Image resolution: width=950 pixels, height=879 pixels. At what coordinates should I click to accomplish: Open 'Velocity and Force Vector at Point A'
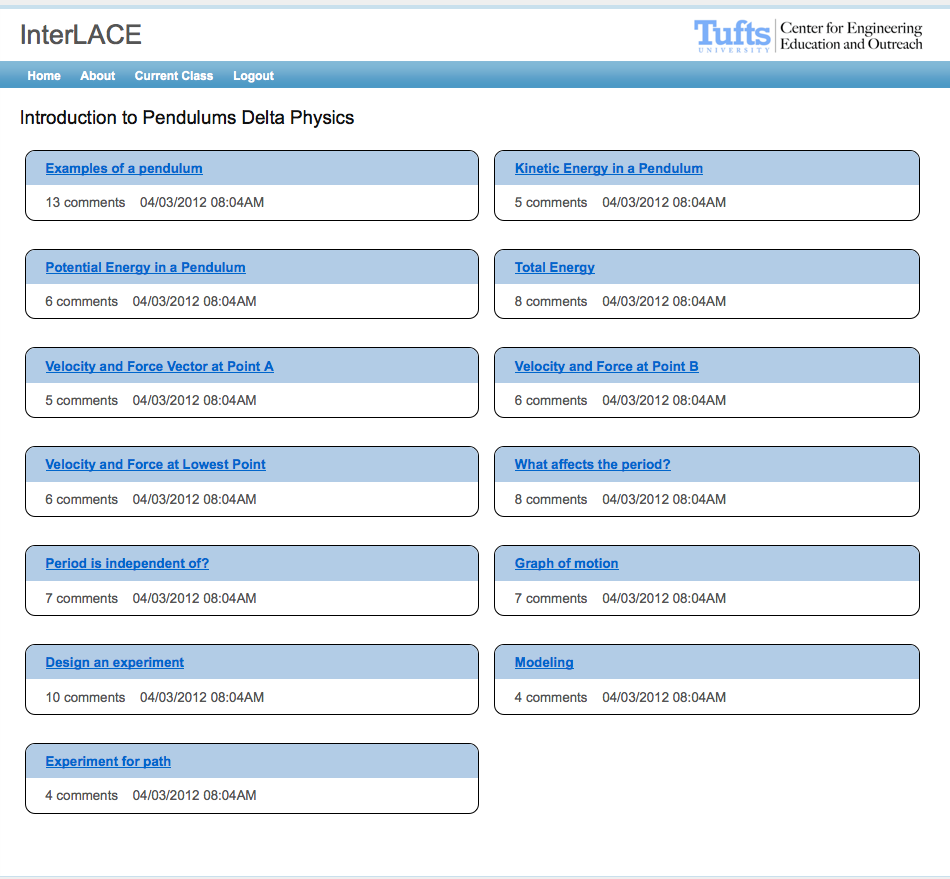(159, 367)
